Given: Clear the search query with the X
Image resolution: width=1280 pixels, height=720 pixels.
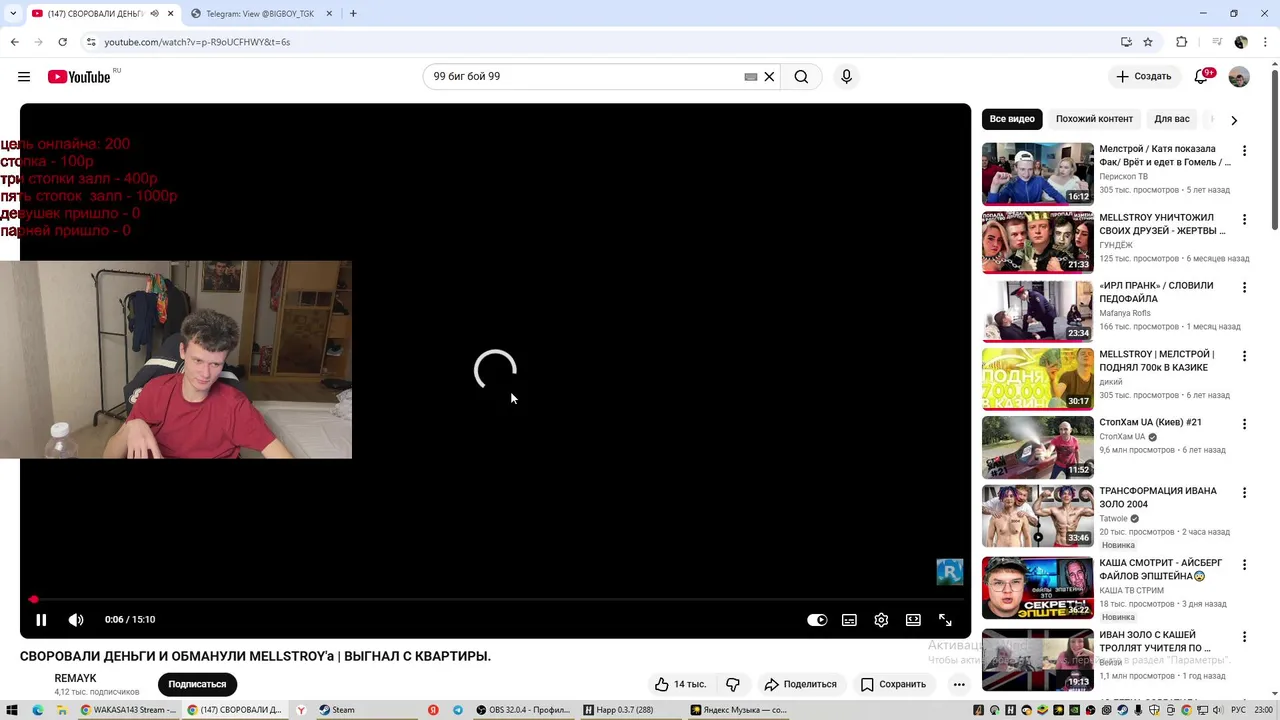Looking at the screenshot, I should click(769, 77).
